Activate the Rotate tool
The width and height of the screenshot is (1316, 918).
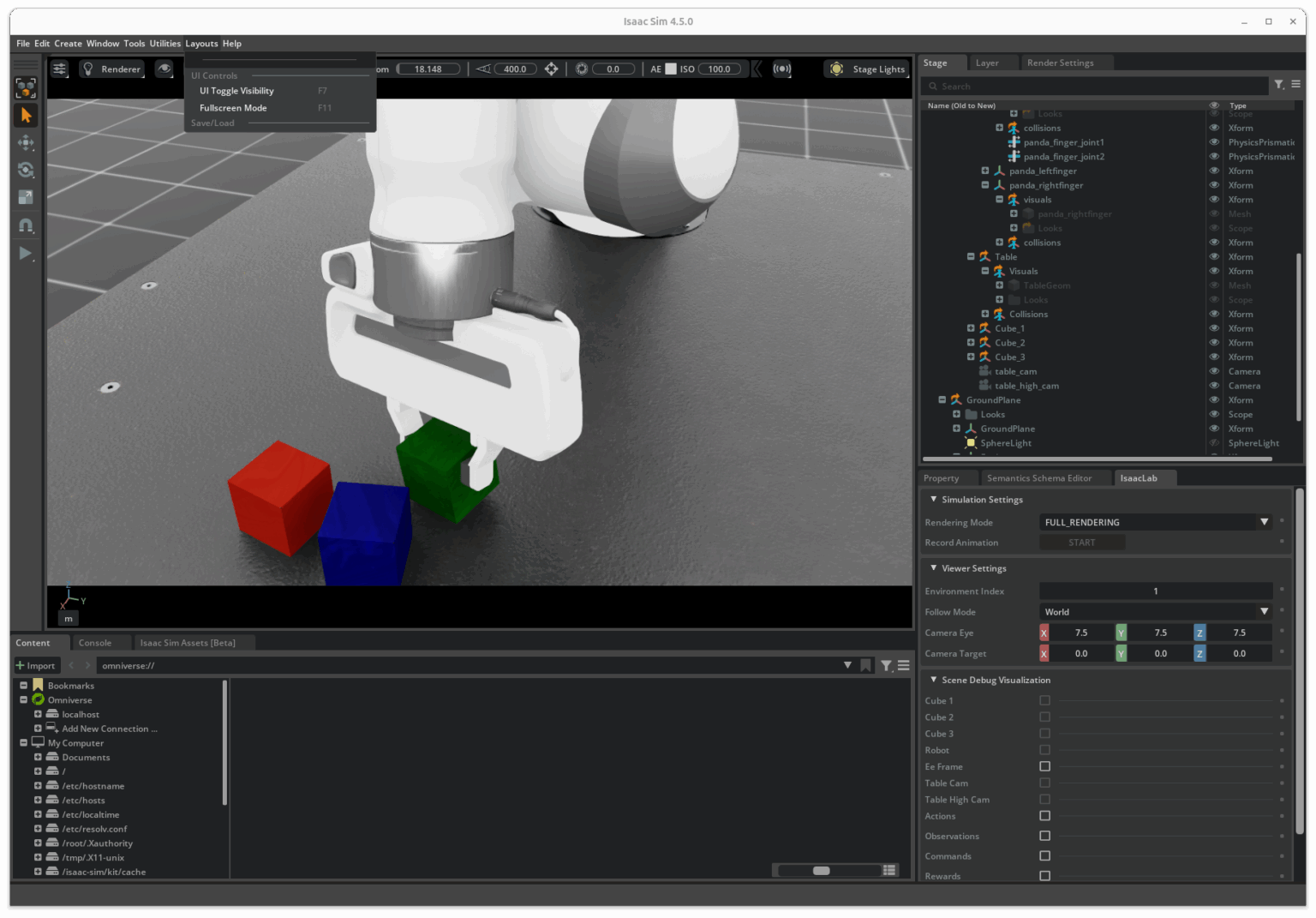(26, 170)
